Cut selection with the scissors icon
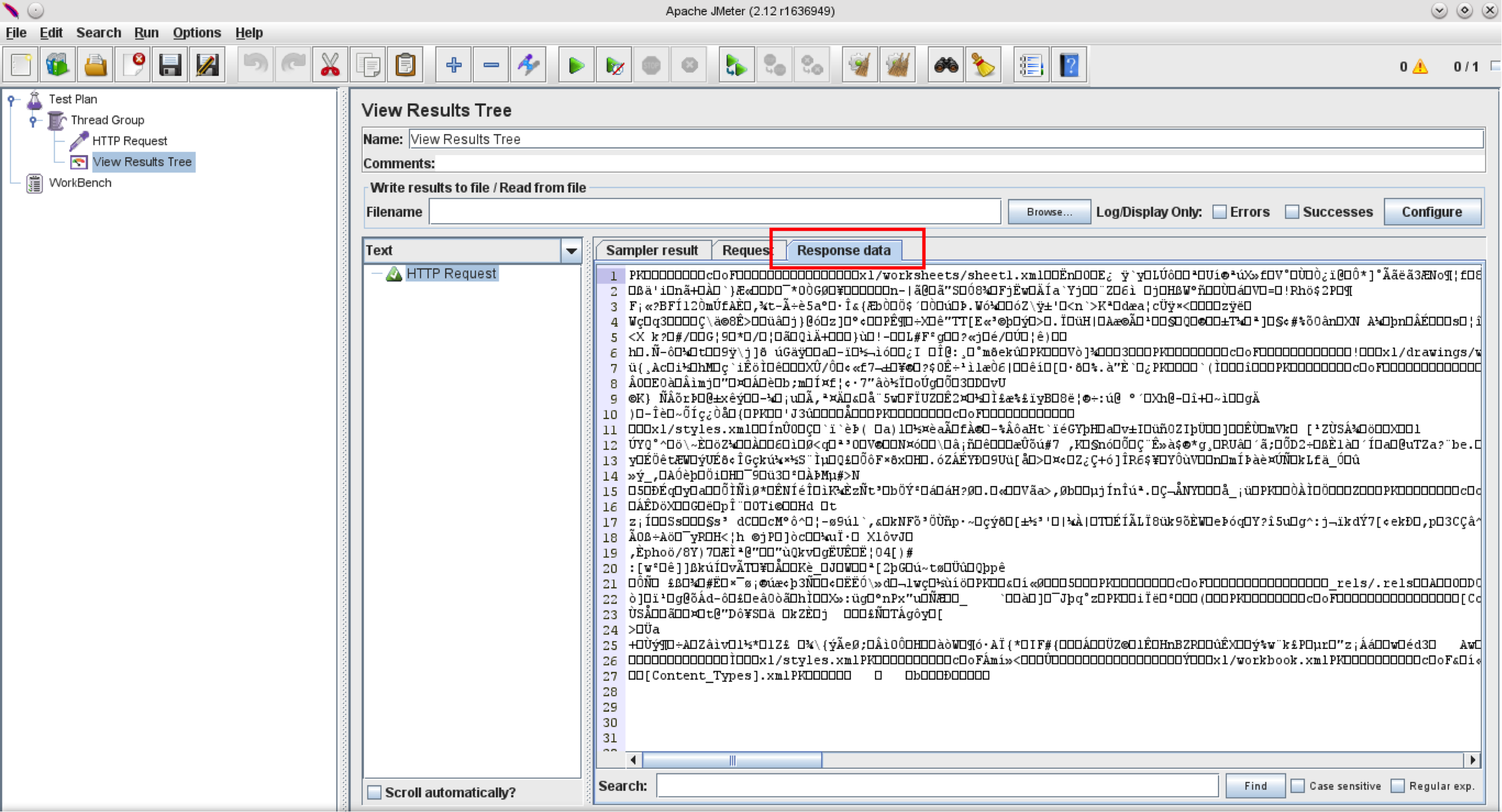 pyautogui.click(x=330, y=65)
